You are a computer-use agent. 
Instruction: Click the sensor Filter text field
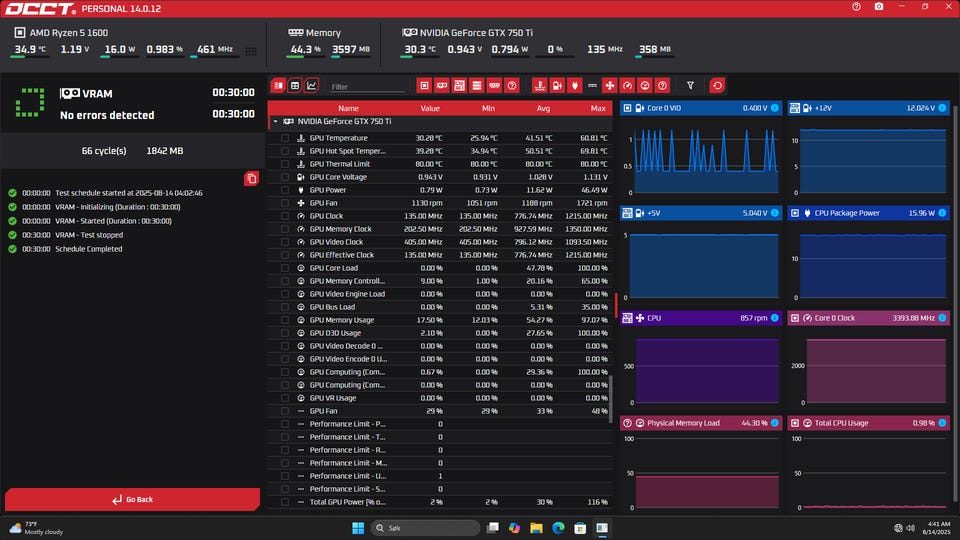click(x=365, y=87)
